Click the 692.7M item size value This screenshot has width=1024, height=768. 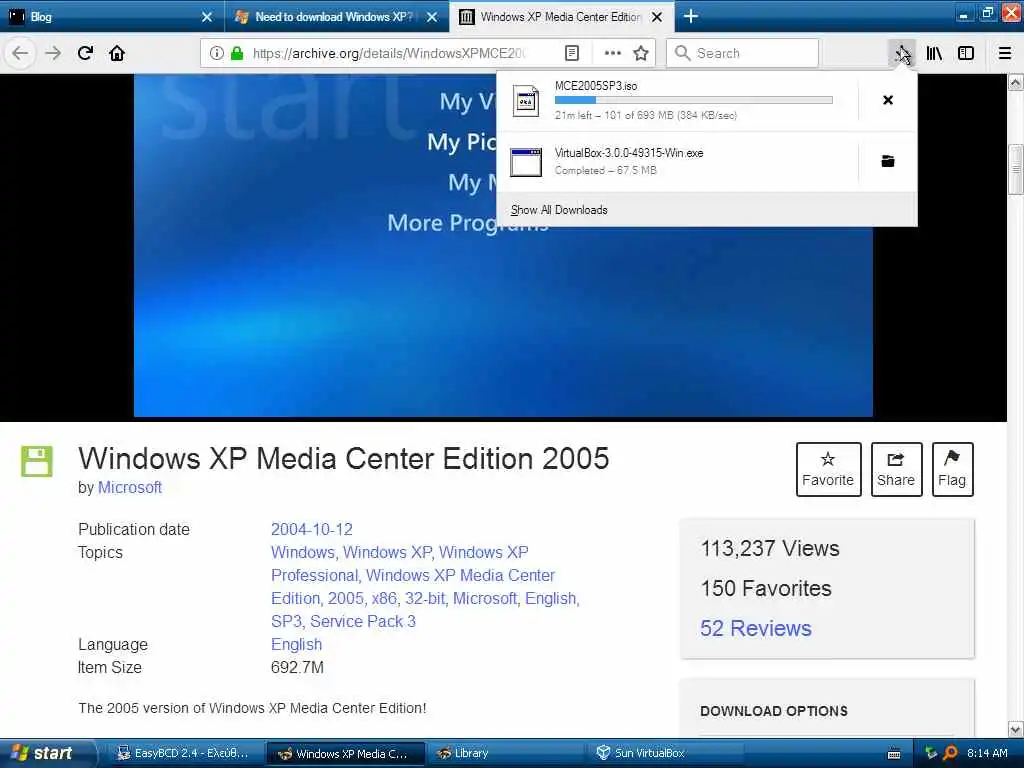tap(297, 667)
